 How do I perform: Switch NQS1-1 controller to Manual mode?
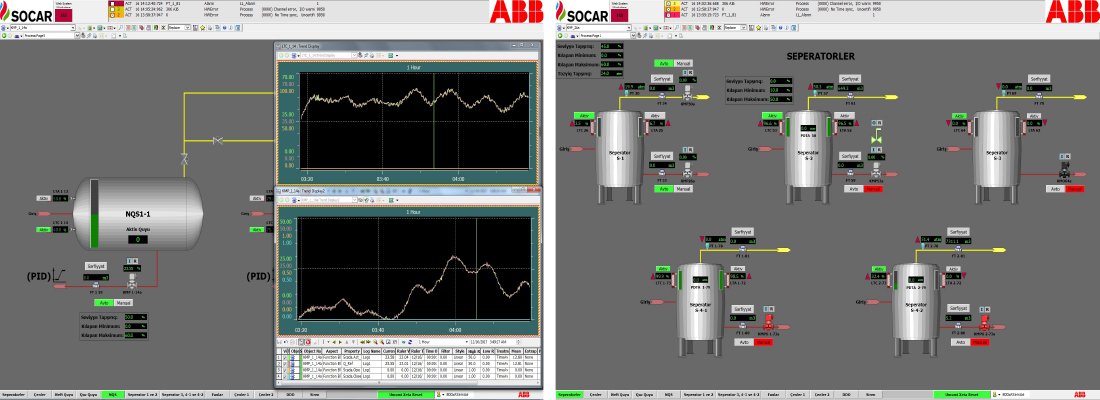(x=124, y=302)
